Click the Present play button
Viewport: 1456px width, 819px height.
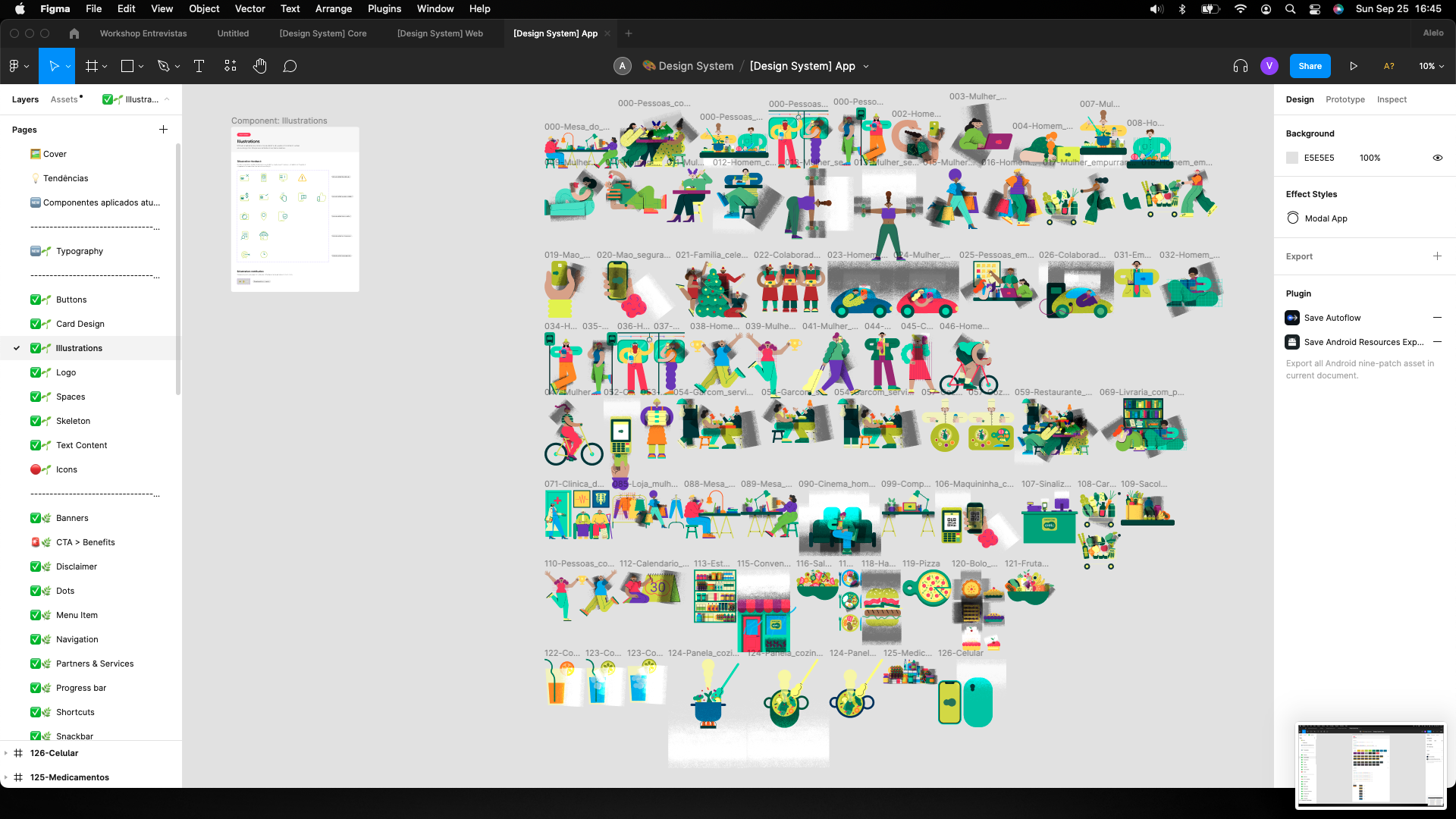tap(1354, 66)
